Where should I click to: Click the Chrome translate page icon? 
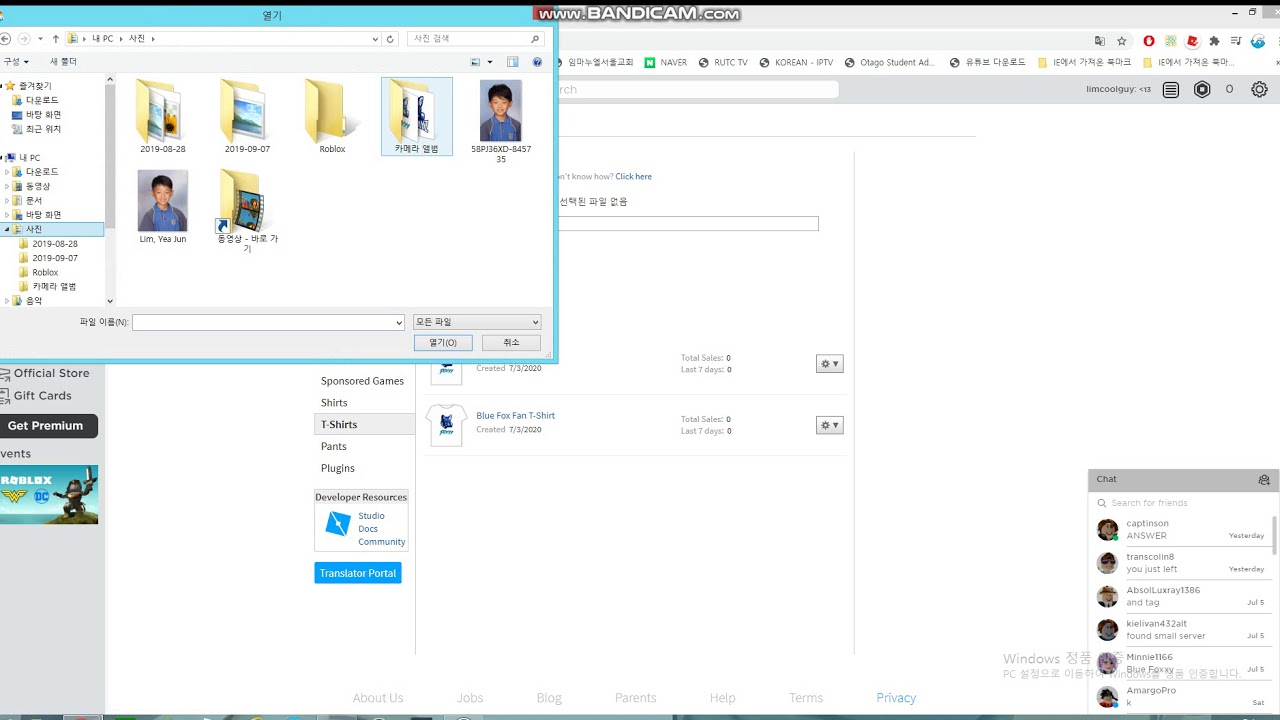coord(1100,41)
